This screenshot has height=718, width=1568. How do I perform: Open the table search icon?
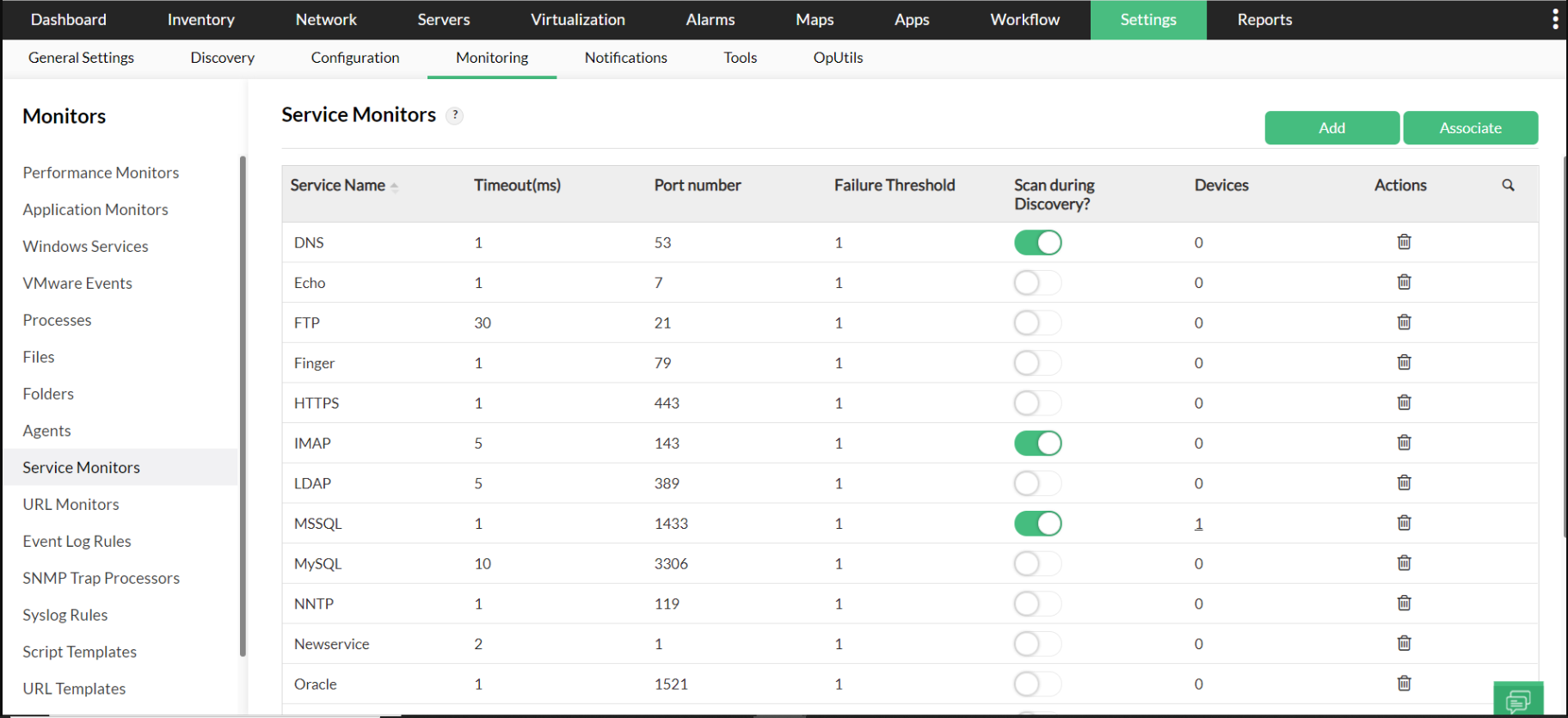tap(1508, 185)
